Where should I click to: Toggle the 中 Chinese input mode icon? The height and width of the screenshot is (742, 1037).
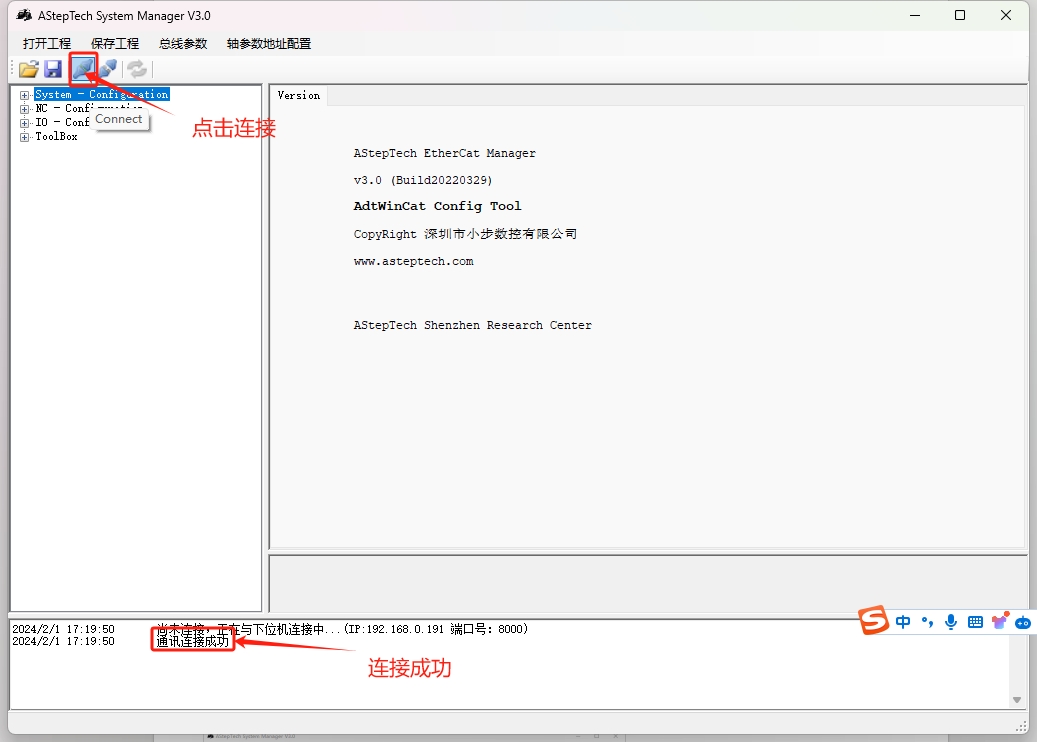(903, 622)
